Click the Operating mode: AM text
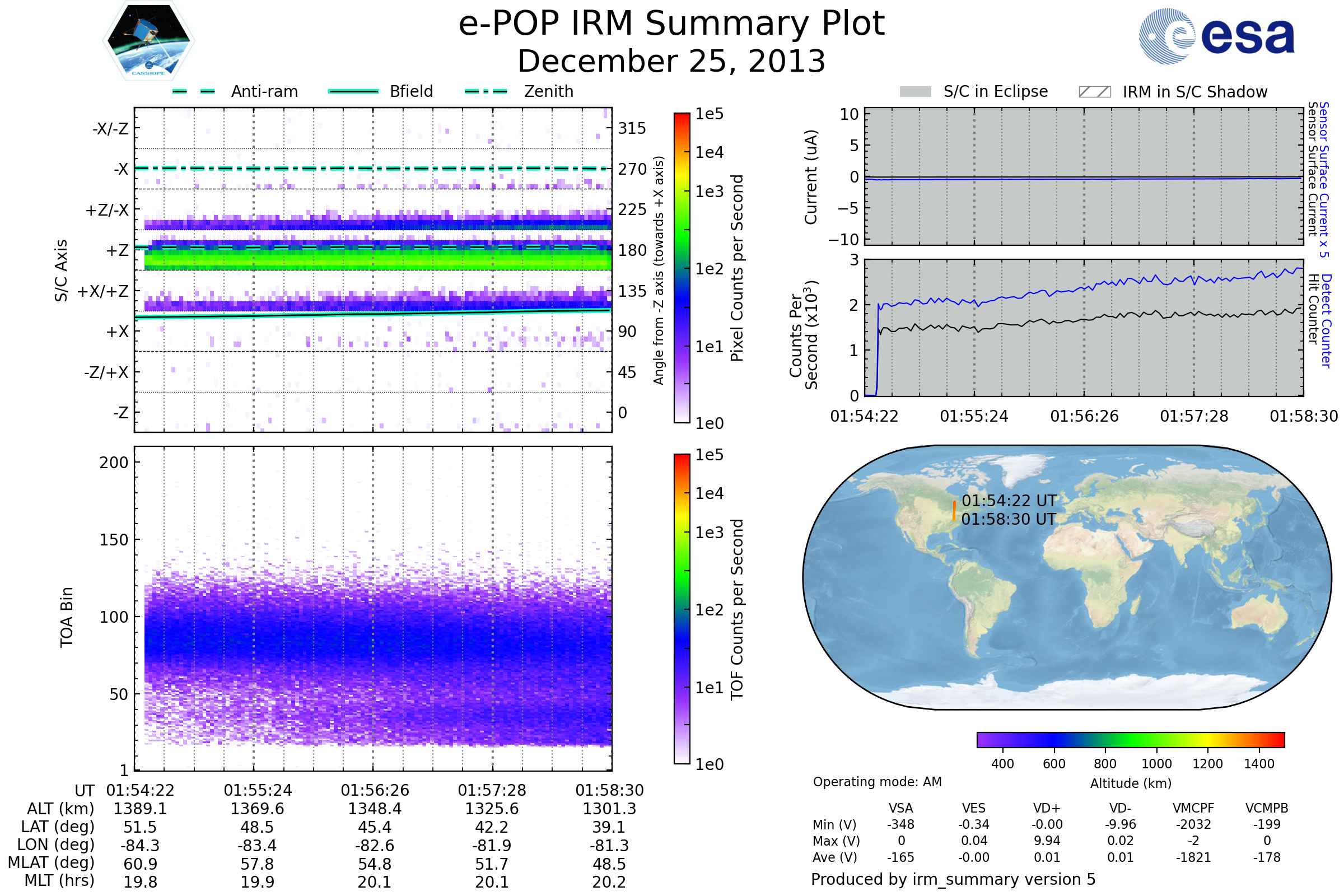The width and height of the screenshot is (1344, 896). click(x=877, y=782)
